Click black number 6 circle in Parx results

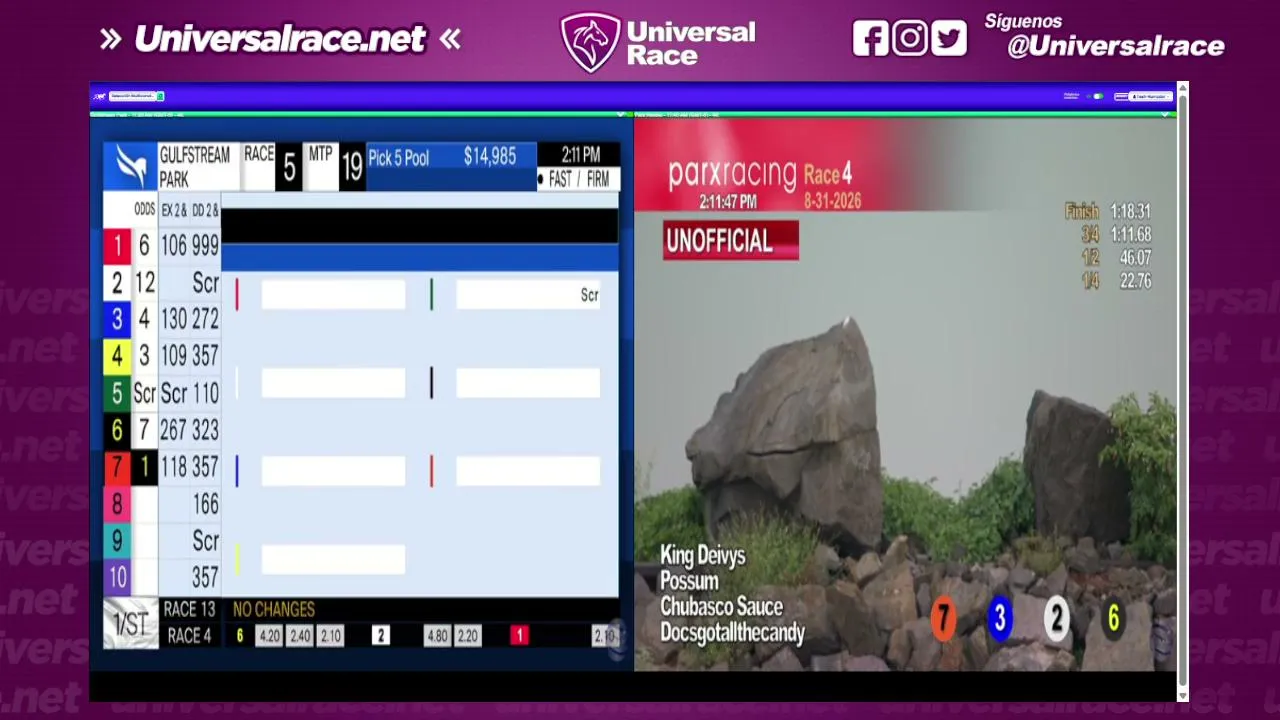point(1113,619)
